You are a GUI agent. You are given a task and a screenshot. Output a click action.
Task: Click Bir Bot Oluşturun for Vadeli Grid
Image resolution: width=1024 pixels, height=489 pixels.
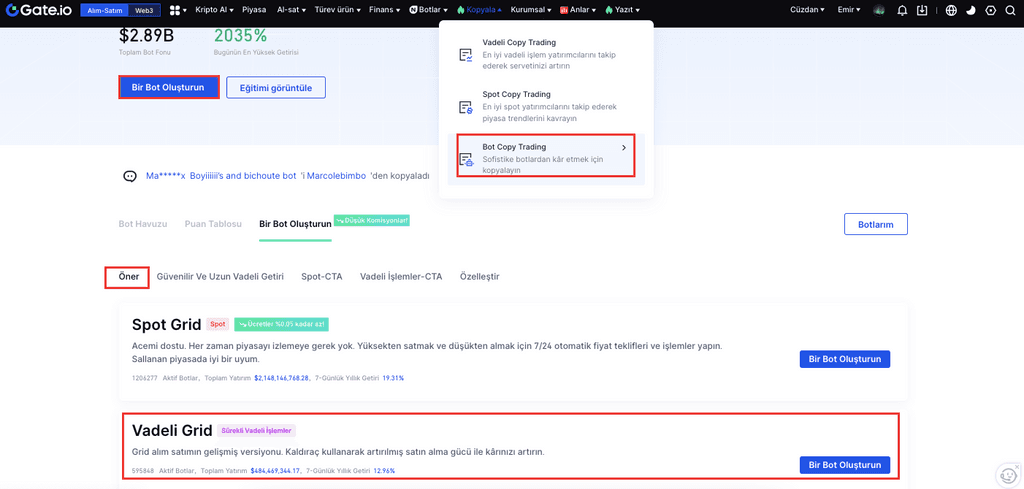pyautogui.click(x=844, y=465)
